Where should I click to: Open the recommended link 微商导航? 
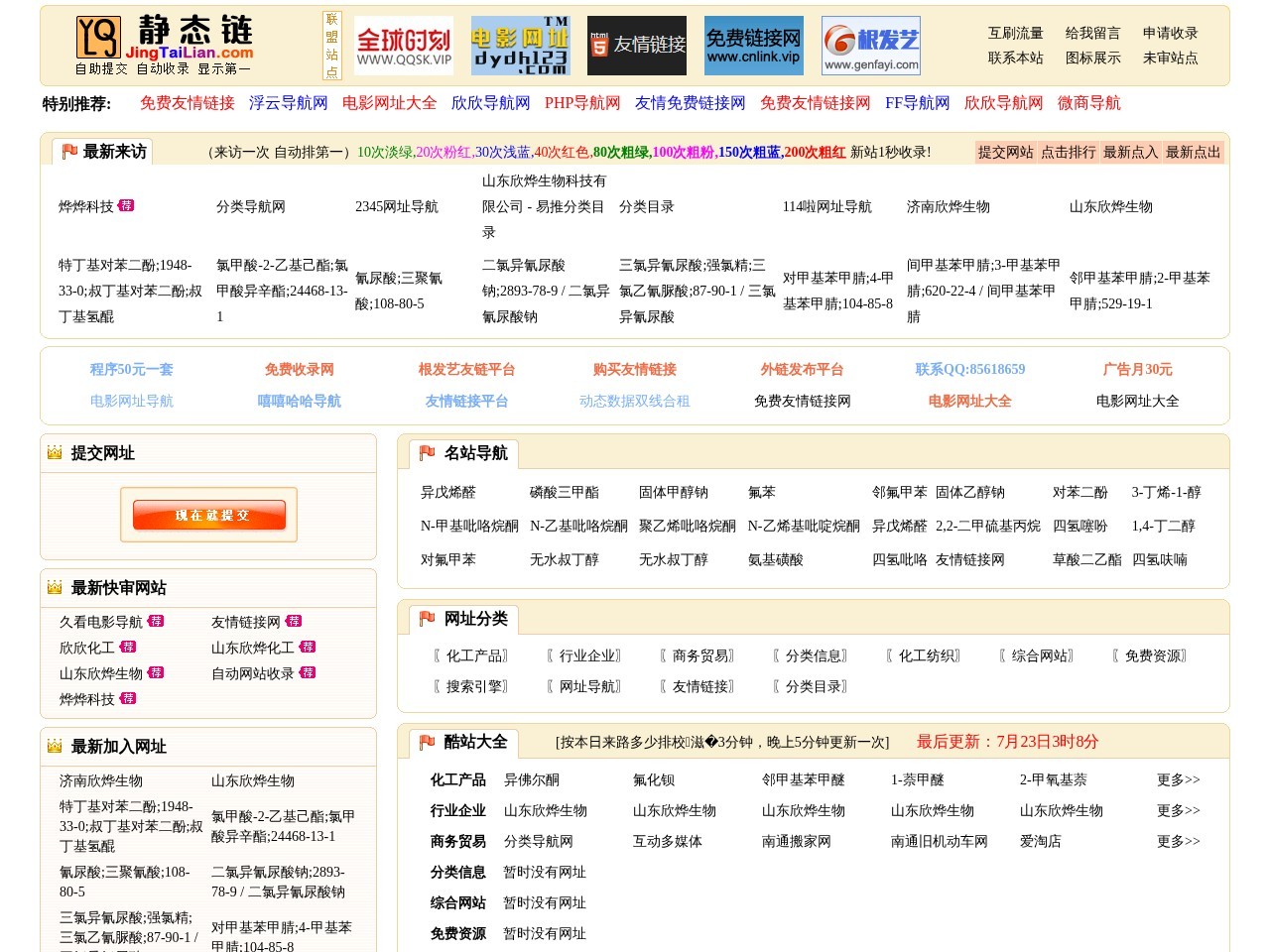pyautogui.click(x=1089, y=103)
